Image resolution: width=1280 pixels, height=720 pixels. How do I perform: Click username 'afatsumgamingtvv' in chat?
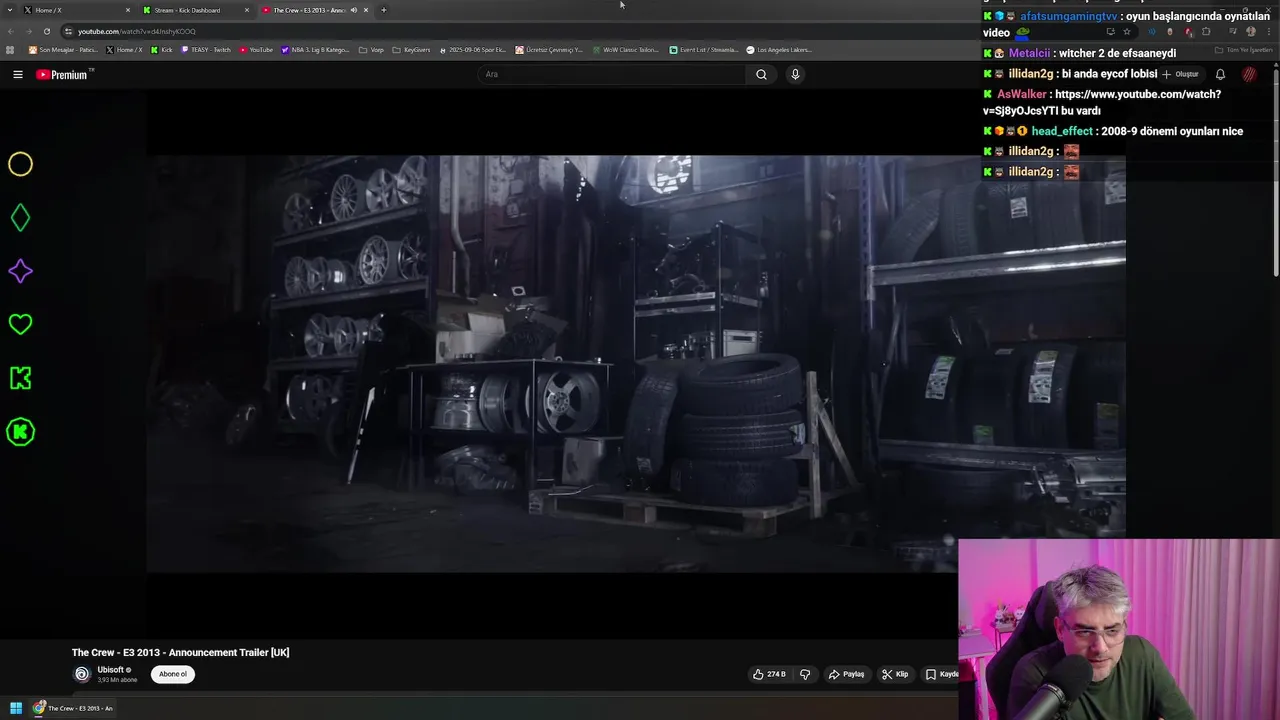point(1069,16)
